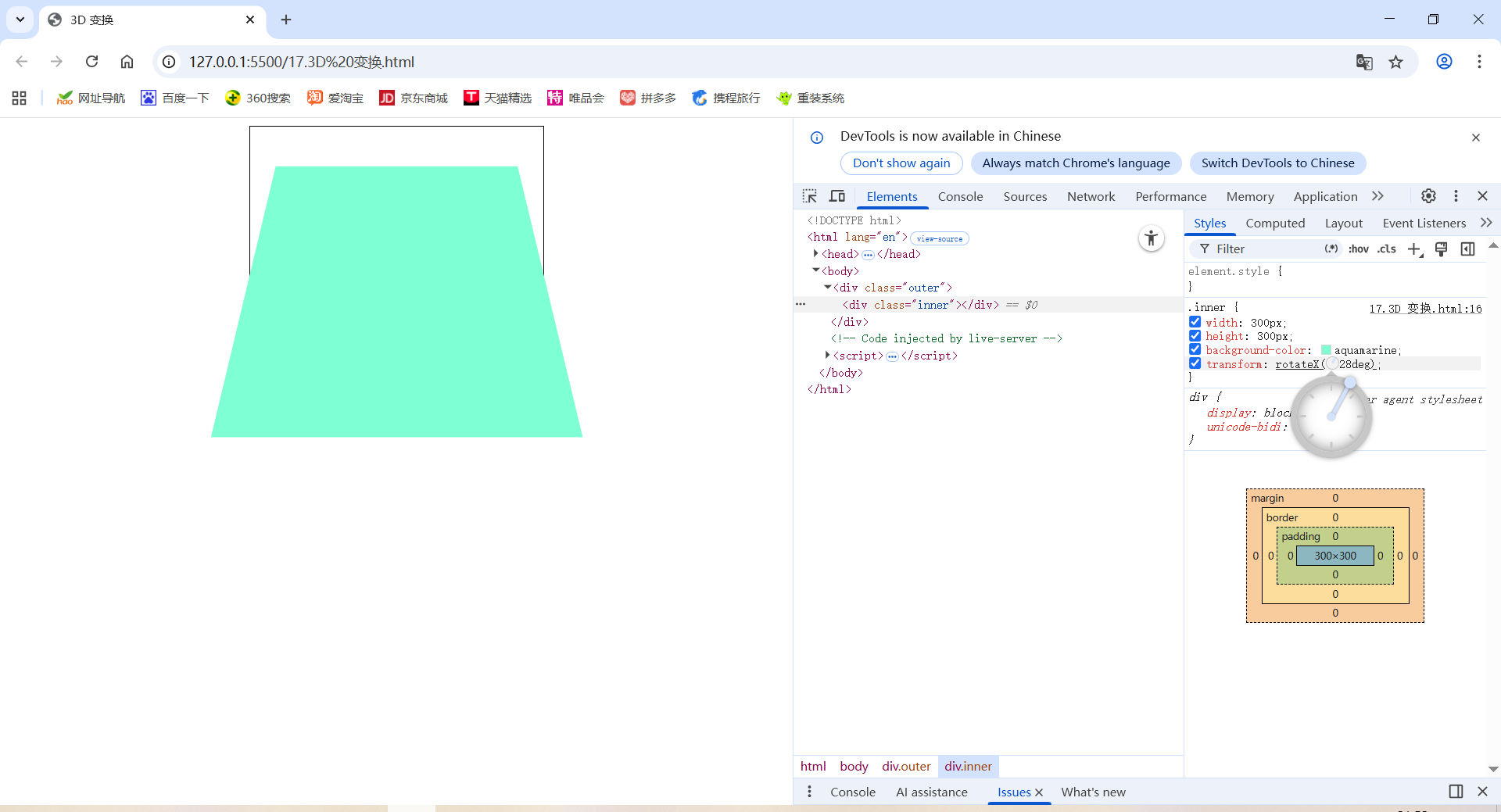This screenshot has width=1501, height=812.
Task: Open the bookmarks apps grid icon
Action: (x=20, y=98)
